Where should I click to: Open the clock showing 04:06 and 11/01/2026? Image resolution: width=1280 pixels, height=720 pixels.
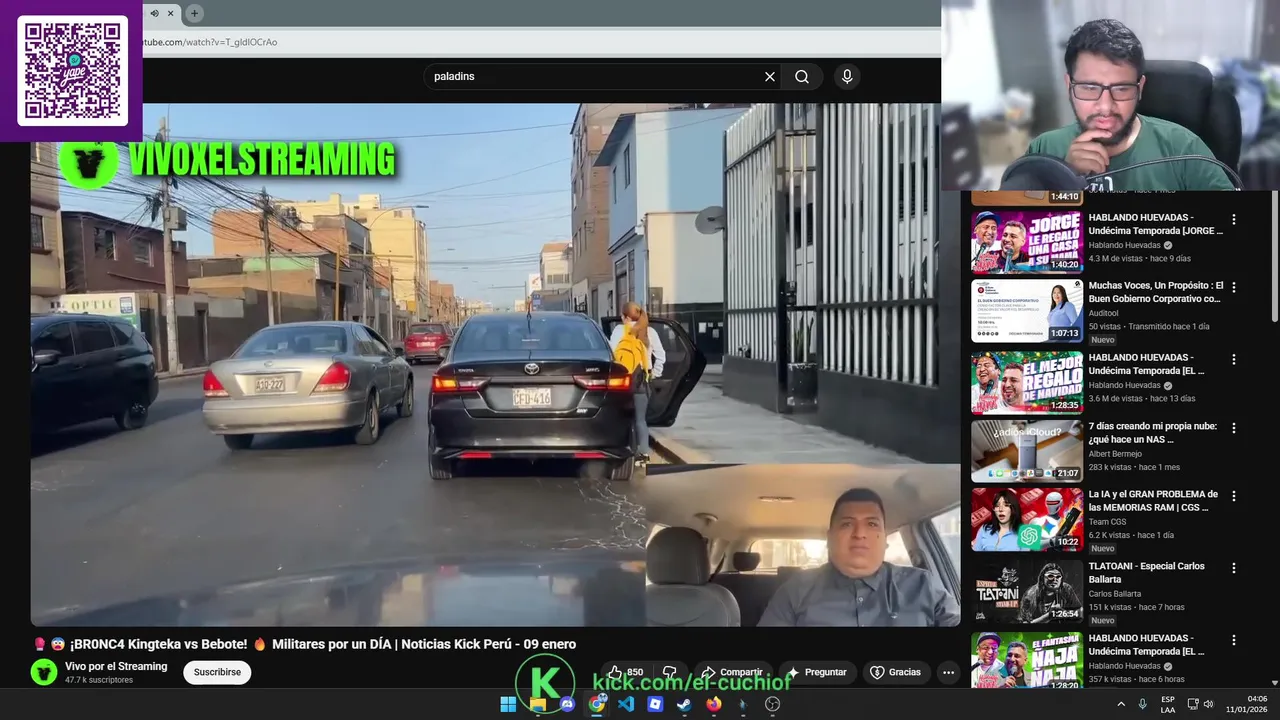[x=1246, y=704]
